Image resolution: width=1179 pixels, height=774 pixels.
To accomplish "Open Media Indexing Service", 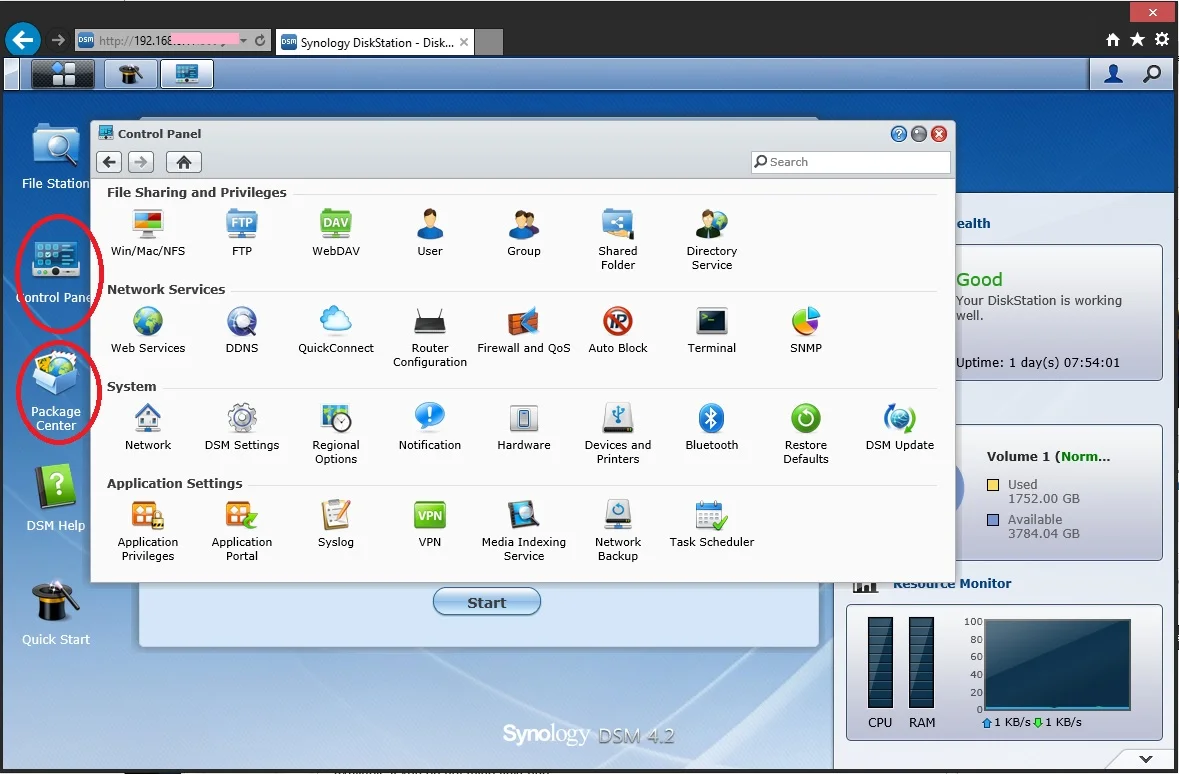I will [523, 530].
